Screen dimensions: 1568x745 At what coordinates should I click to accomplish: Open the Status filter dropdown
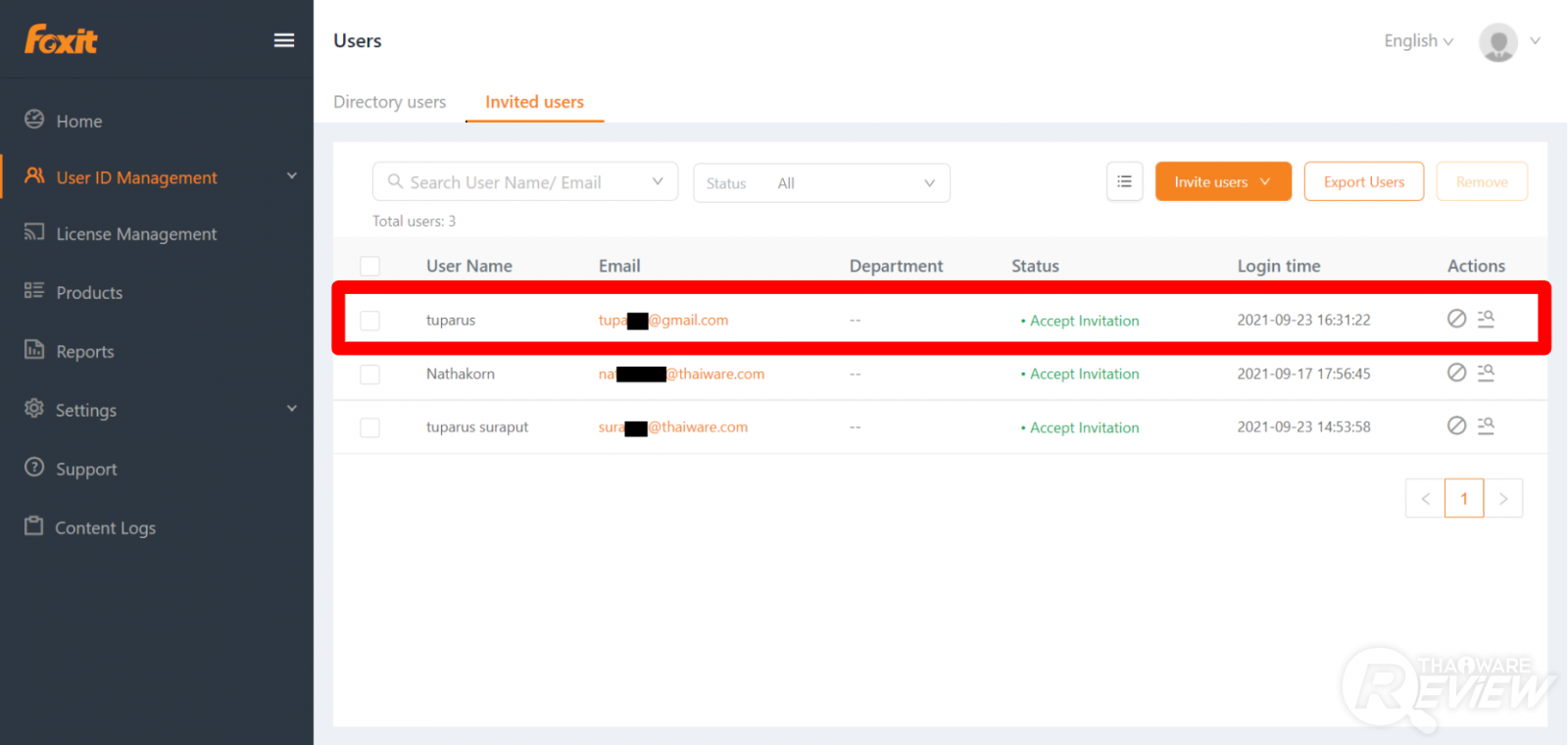[821, 182]
